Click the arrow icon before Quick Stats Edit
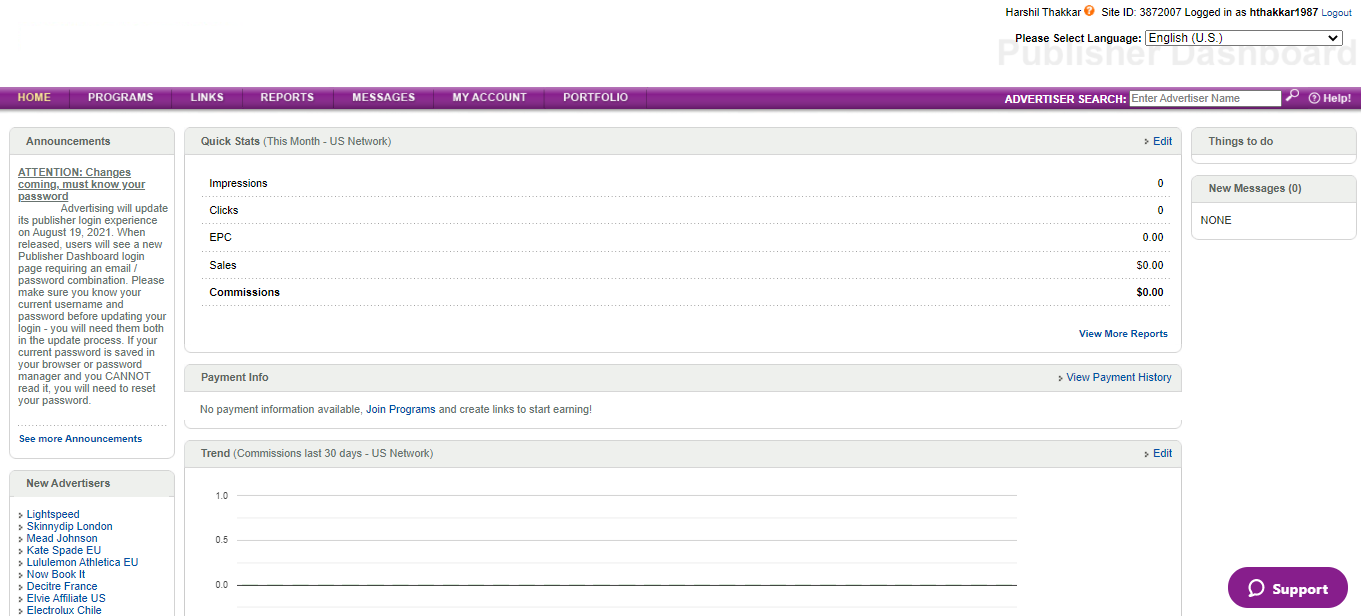Image resolution: width=1361 pixels, height=616 pixels. point(1148,141)
